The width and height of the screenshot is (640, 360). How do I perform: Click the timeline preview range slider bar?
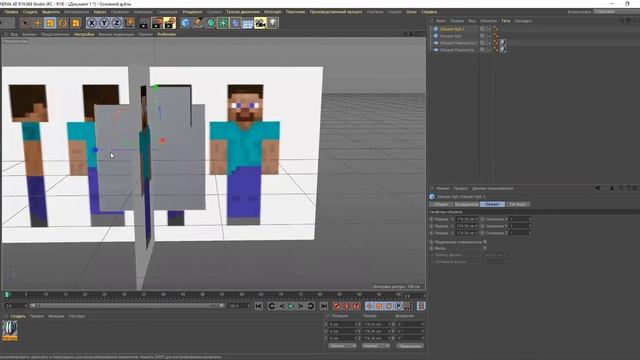coord(127,305)
